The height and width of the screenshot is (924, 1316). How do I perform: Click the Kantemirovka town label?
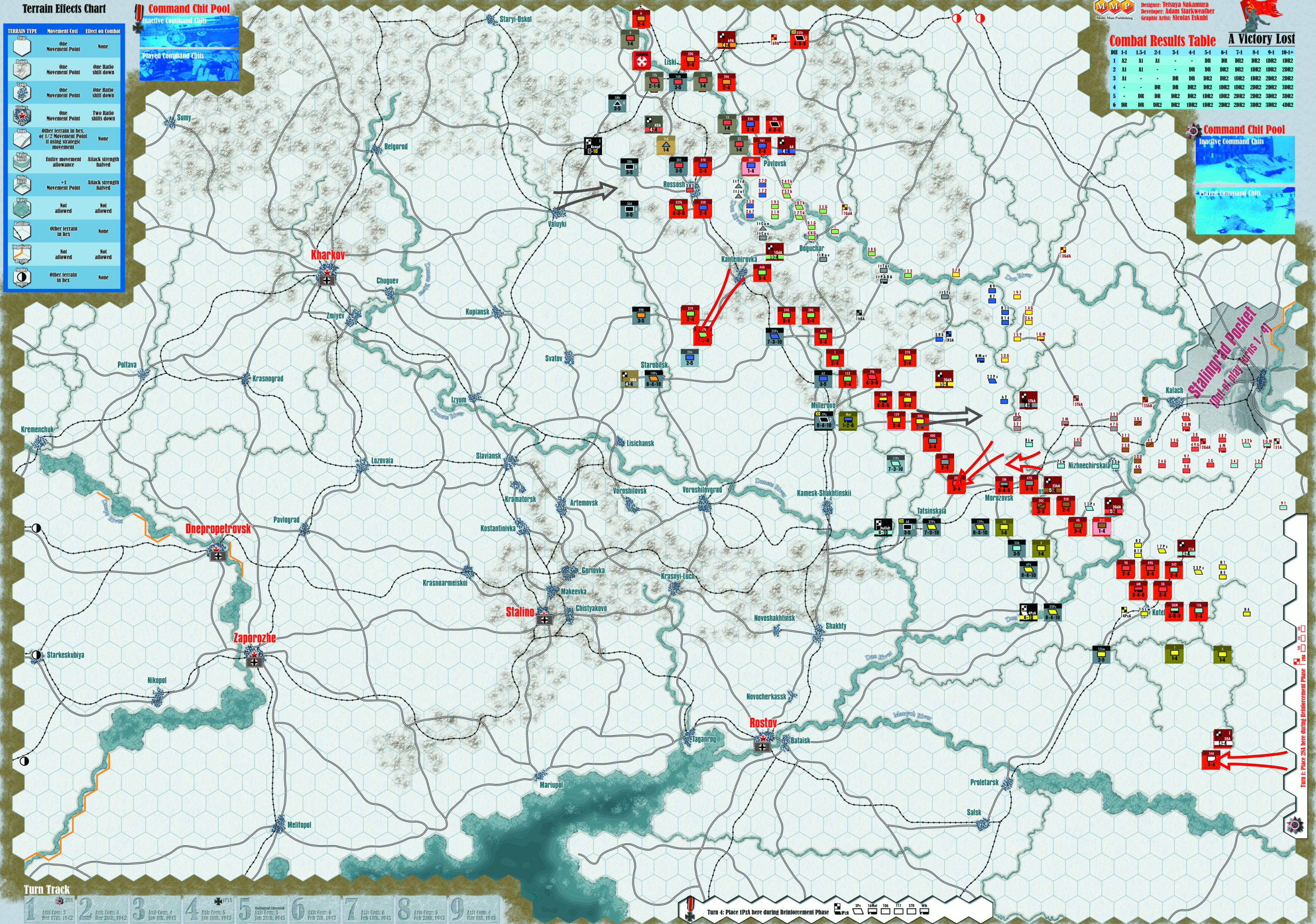pos(739,260)
